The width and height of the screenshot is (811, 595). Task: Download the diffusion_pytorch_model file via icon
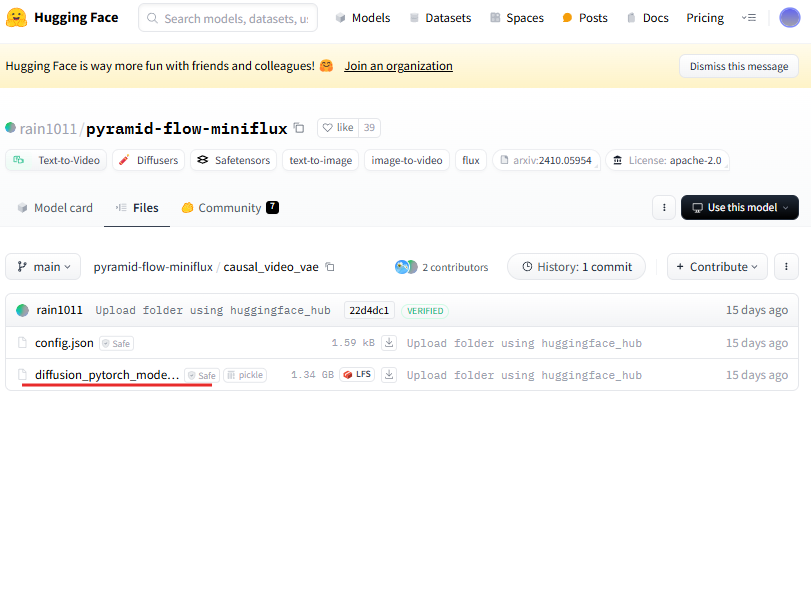pyautogui.click(x=389, y=375)
